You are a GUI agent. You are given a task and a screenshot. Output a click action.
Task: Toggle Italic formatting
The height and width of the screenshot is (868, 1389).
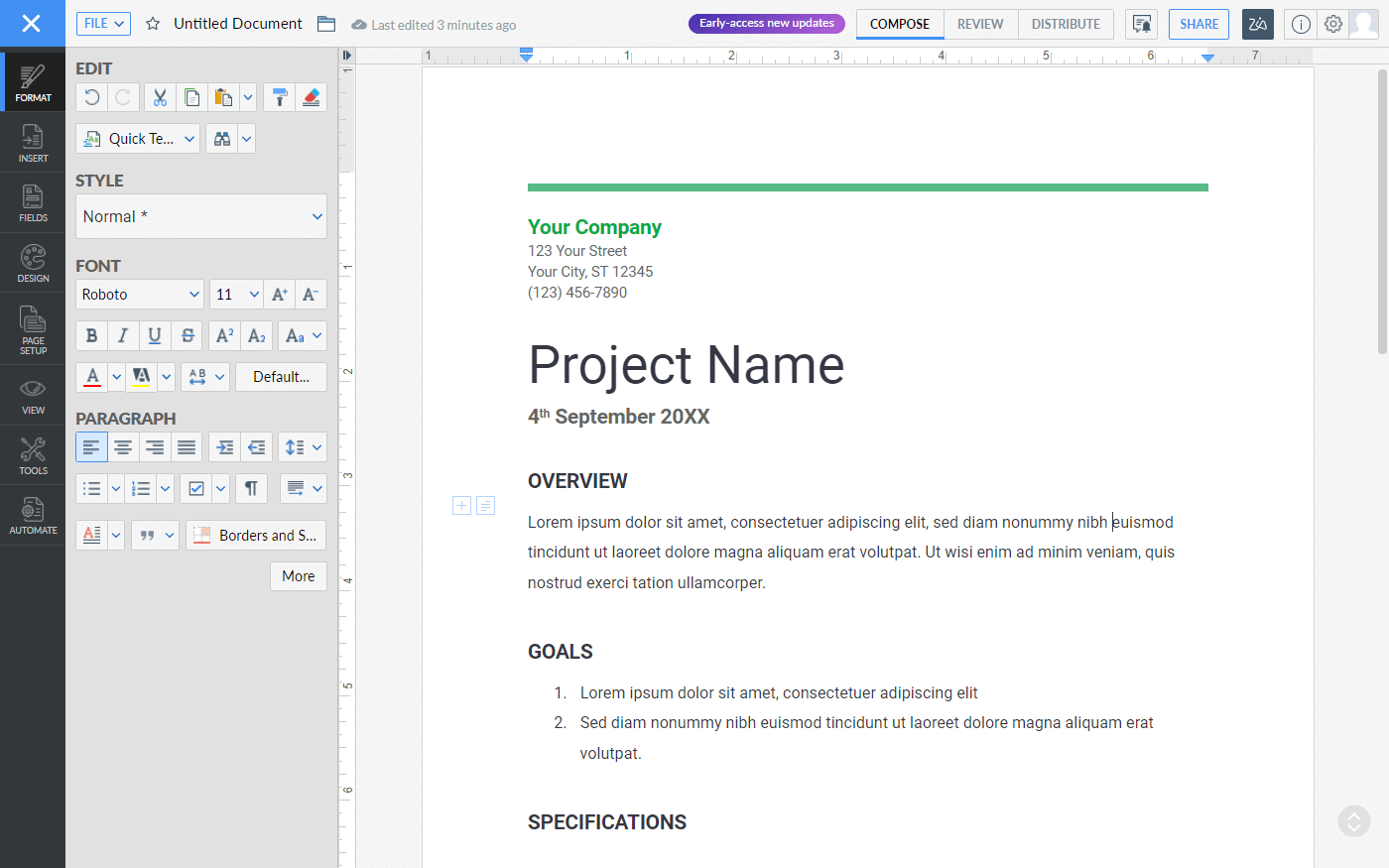click(x=123, y=336)
